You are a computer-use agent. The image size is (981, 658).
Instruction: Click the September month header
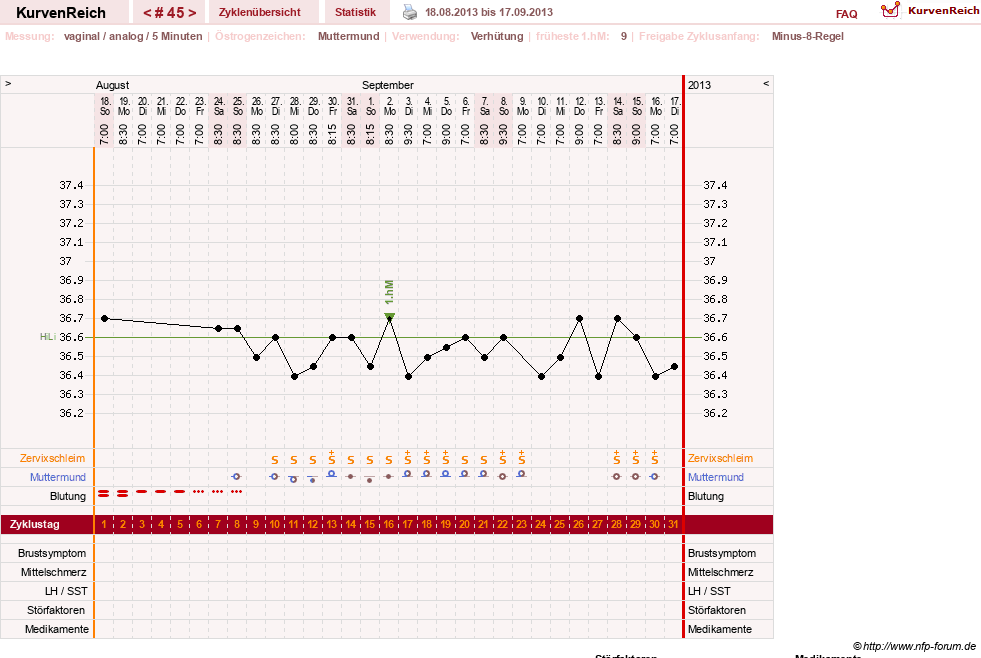[x=387, y=85]
